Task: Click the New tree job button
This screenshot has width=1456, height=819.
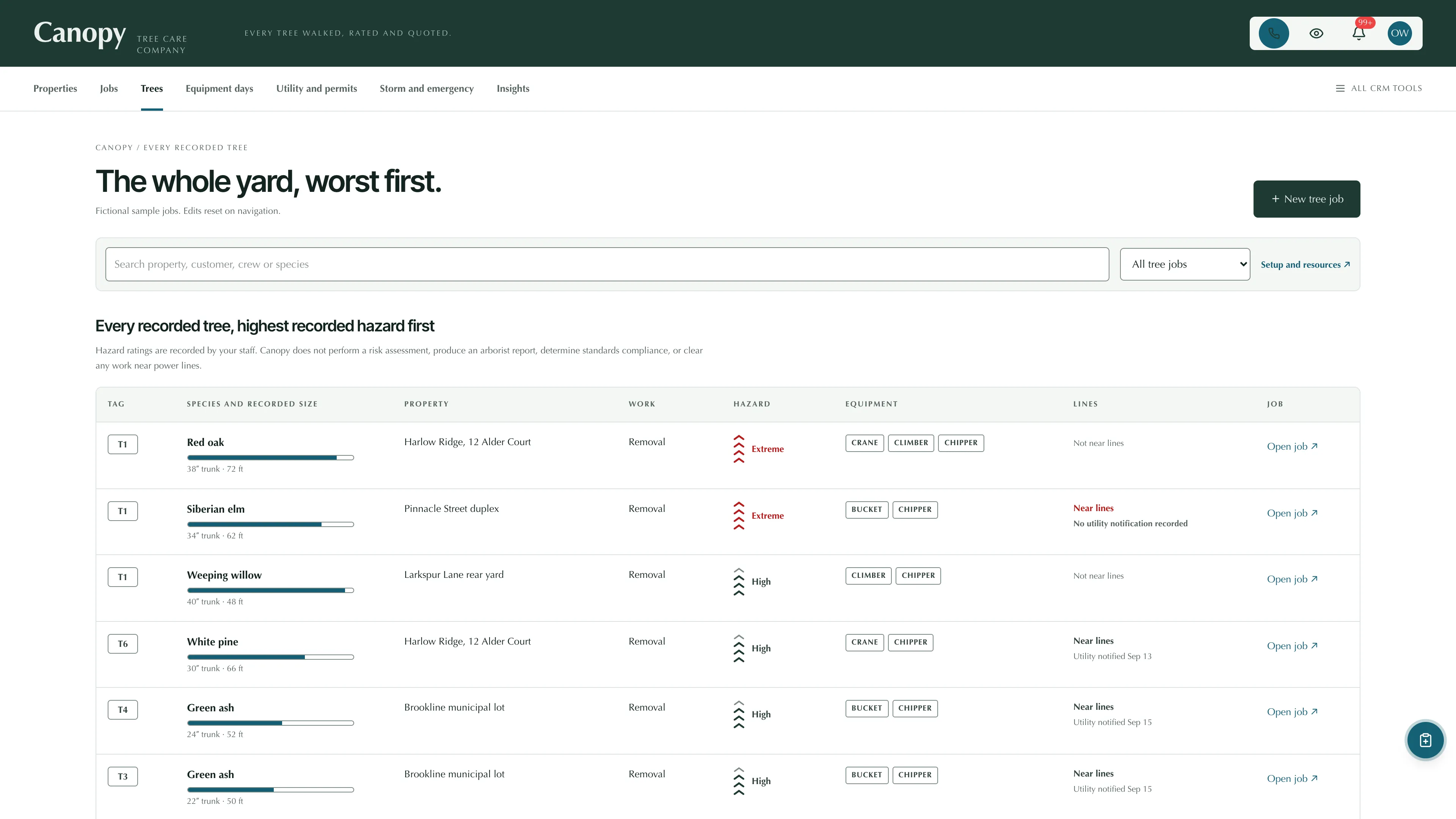Action: point(1307,199)
